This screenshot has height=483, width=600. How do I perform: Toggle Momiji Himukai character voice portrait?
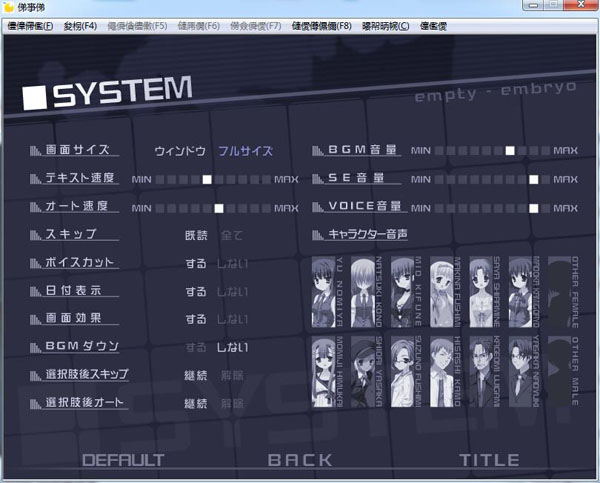pos(323,372)
